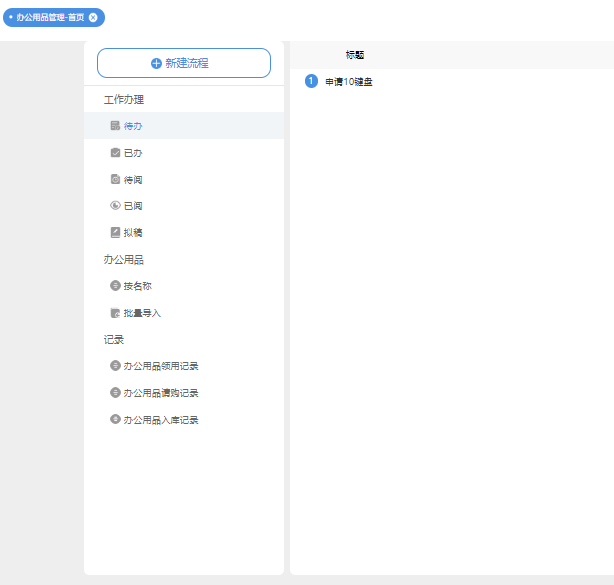This screenshot has height=585, width=614.
Task: Open the 申请10键盘 row
Action: coord(349,82)
